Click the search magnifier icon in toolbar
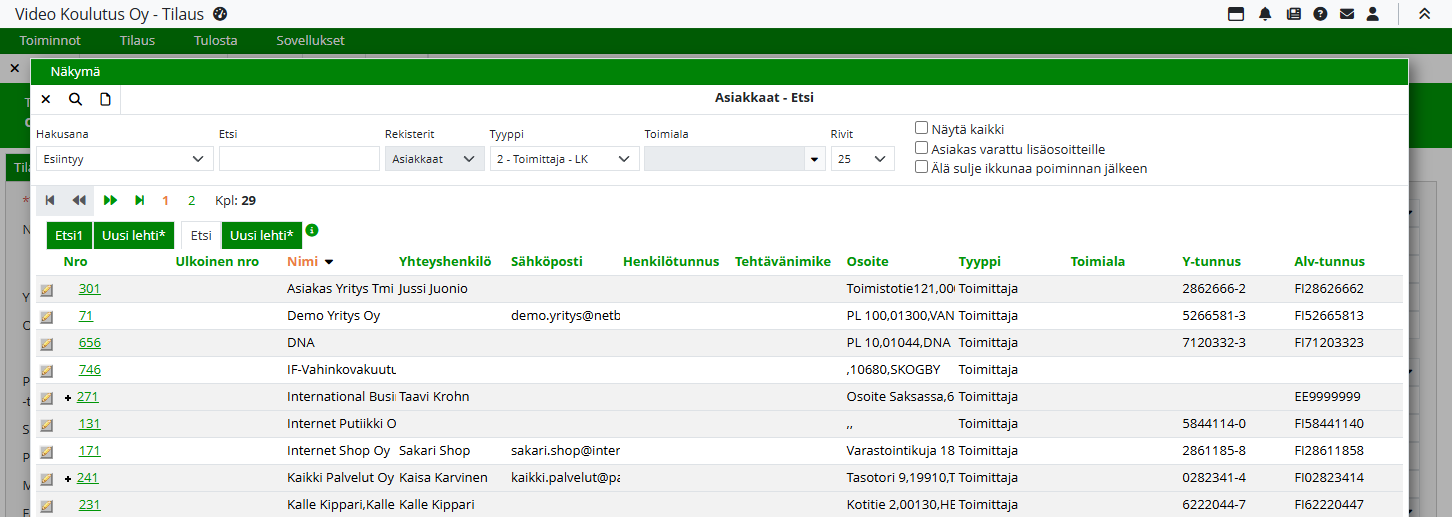The width and height of the screenshot is (1452, 517). (x=75, y=99)
